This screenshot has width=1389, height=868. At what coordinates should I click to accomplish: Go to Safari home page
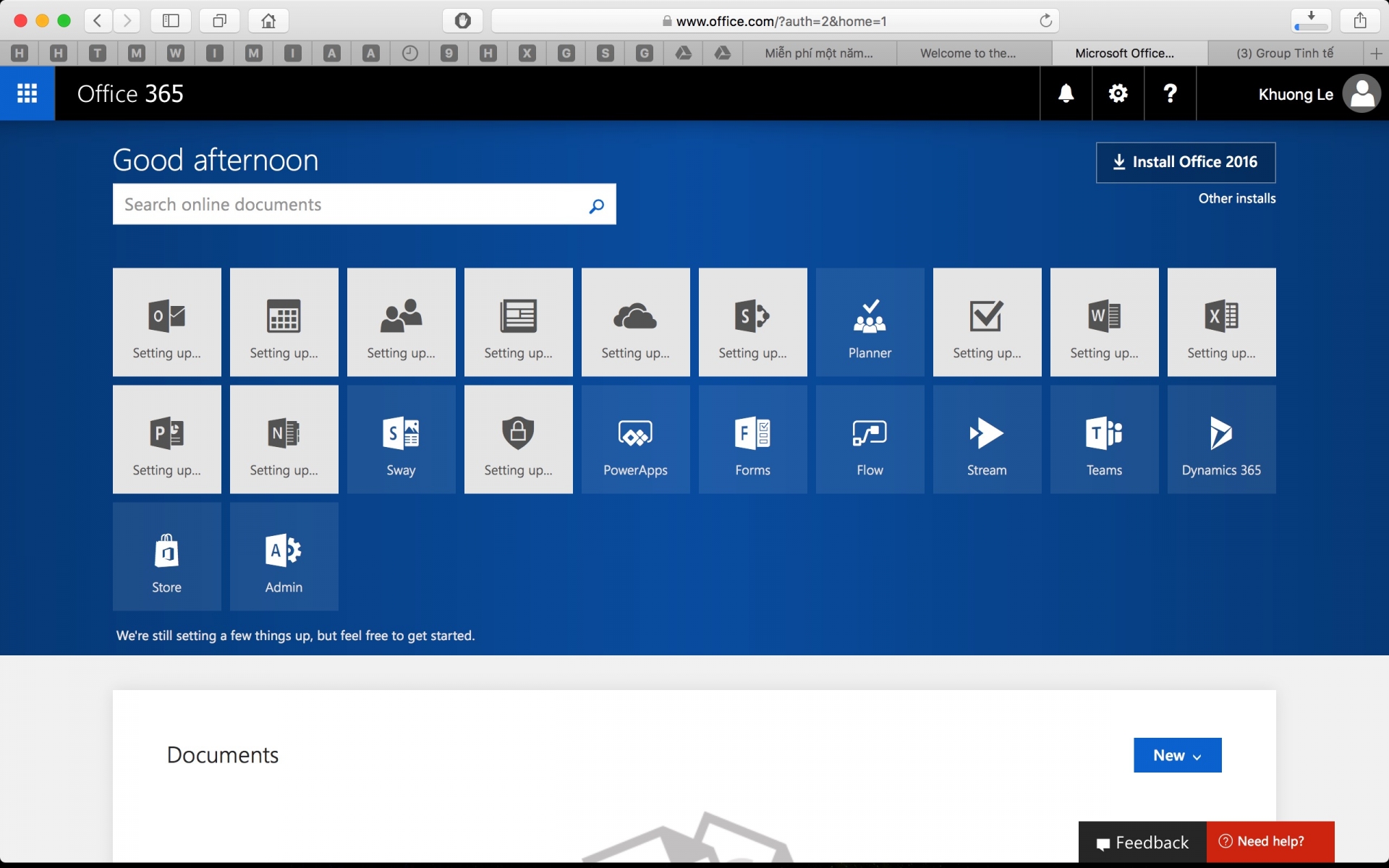[x=268, y=21]
